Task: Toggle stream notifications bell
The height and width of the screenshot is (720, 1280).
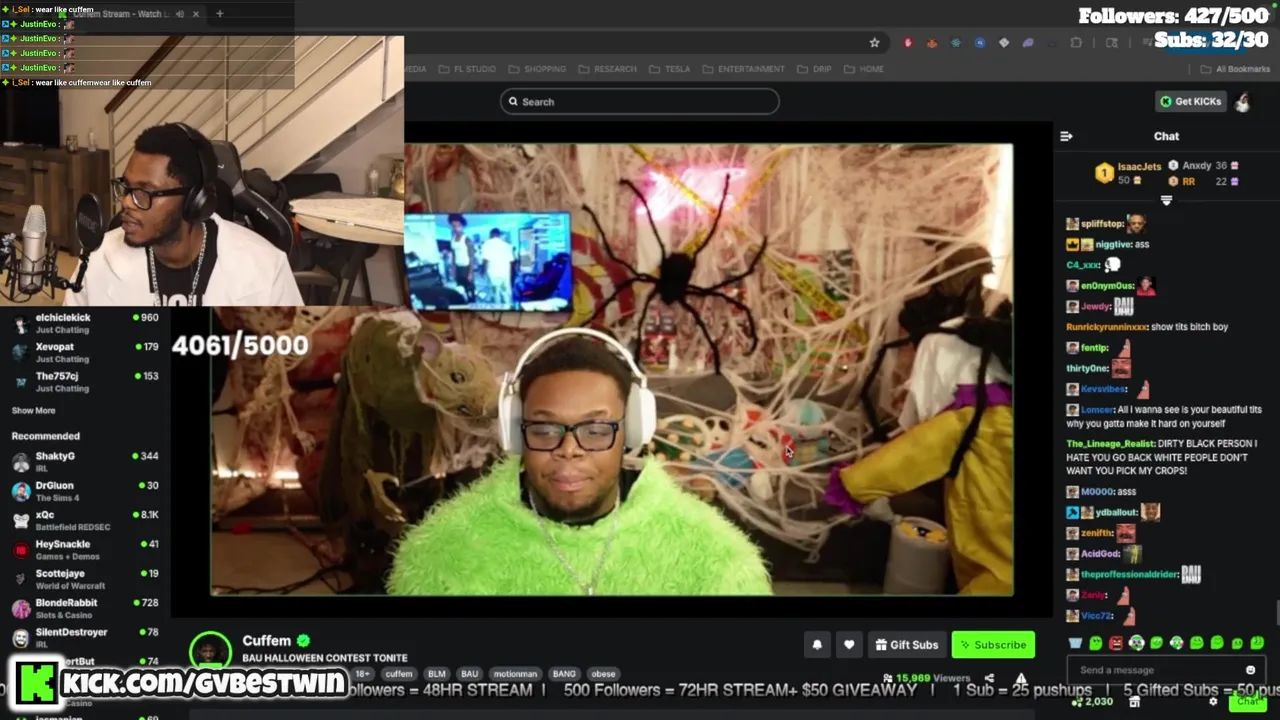Action: (817, 645)
